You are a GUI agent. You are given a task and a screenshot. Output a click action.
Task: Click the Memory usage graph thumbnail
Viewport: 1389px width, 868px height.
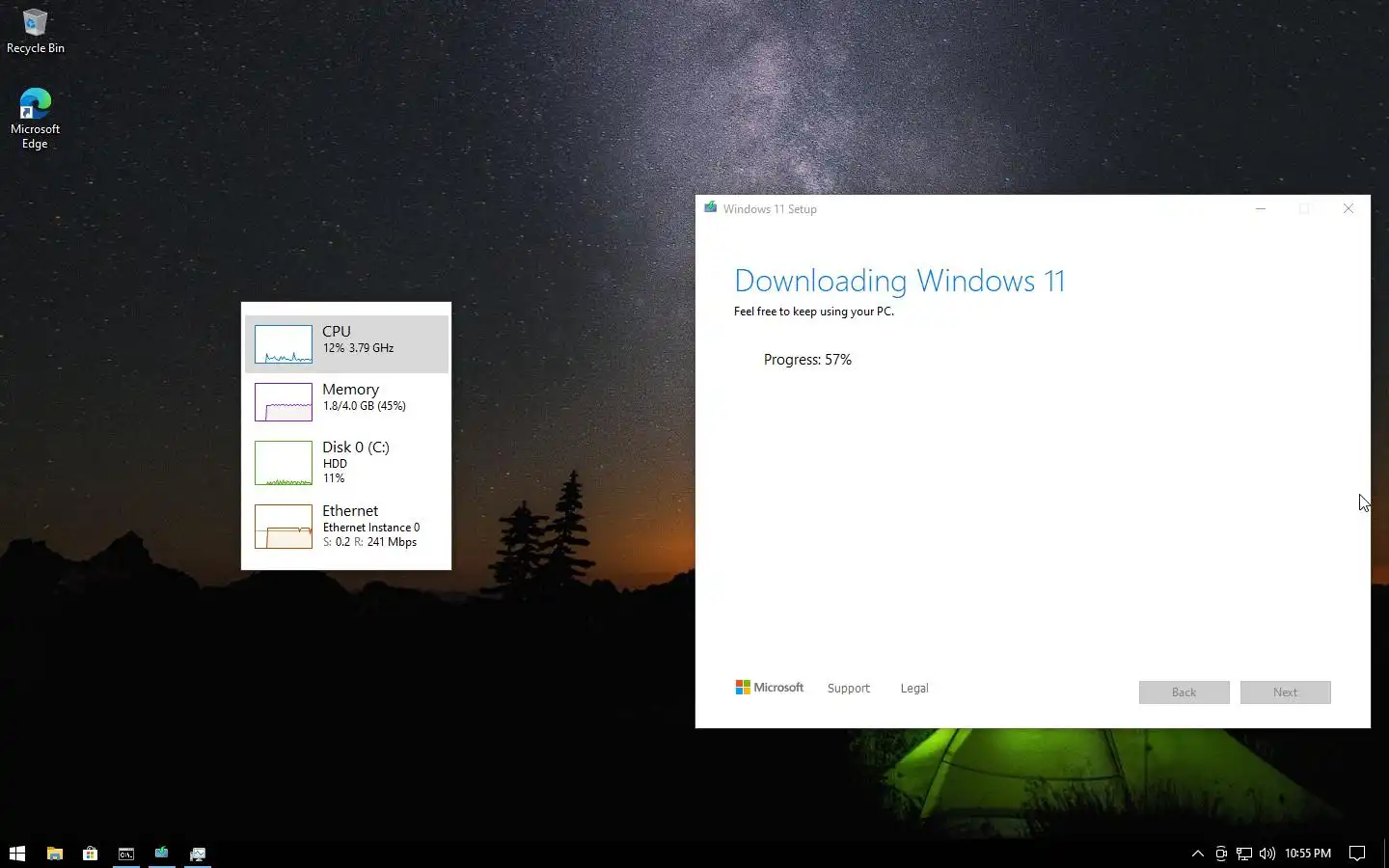(284, 402)
